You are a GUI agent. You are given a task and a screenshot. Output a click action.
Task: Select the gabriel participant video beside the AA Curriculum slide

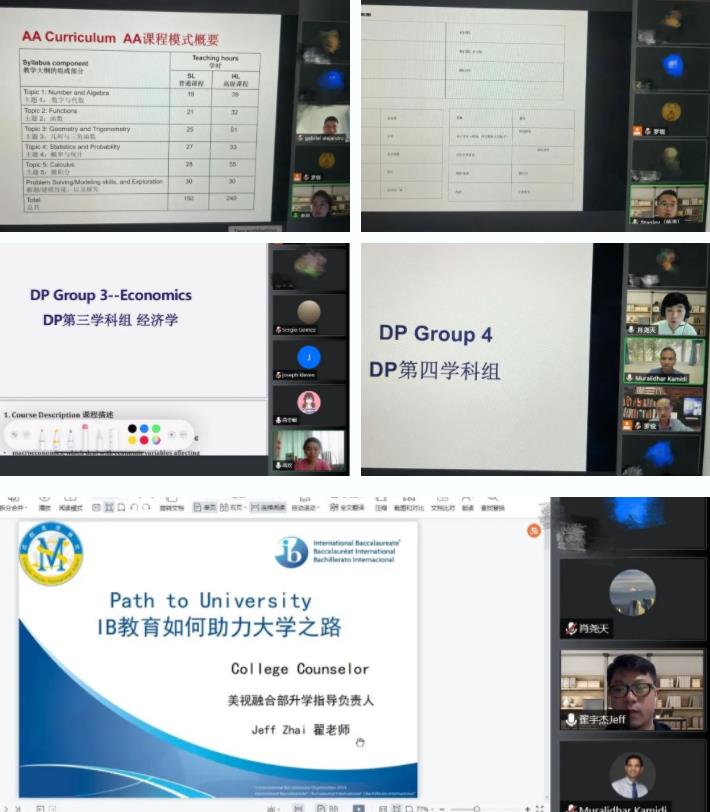(x=322, y=123)
